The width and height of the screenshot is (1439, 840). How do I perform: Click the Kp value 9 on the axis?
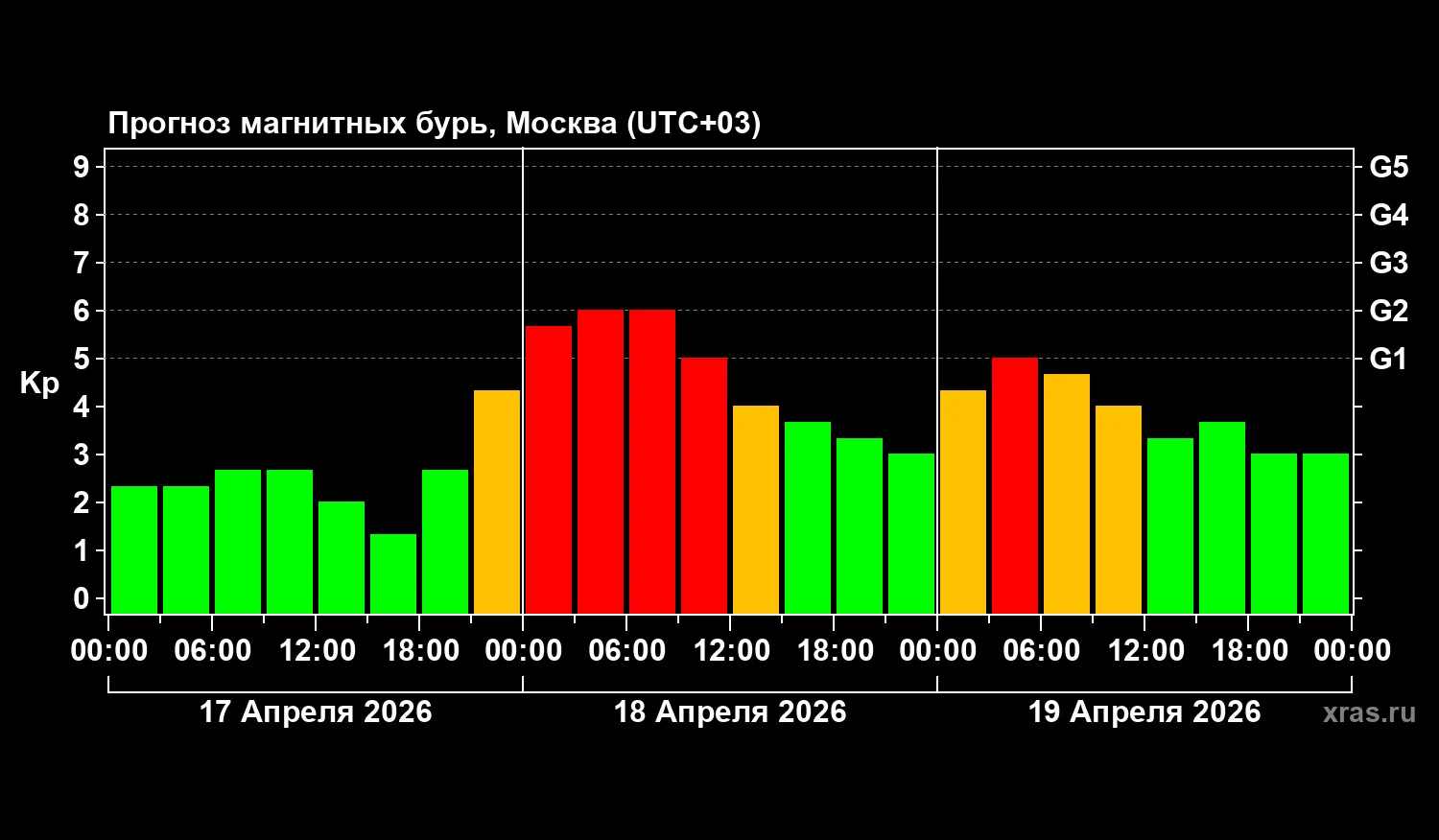click(81, 167)
